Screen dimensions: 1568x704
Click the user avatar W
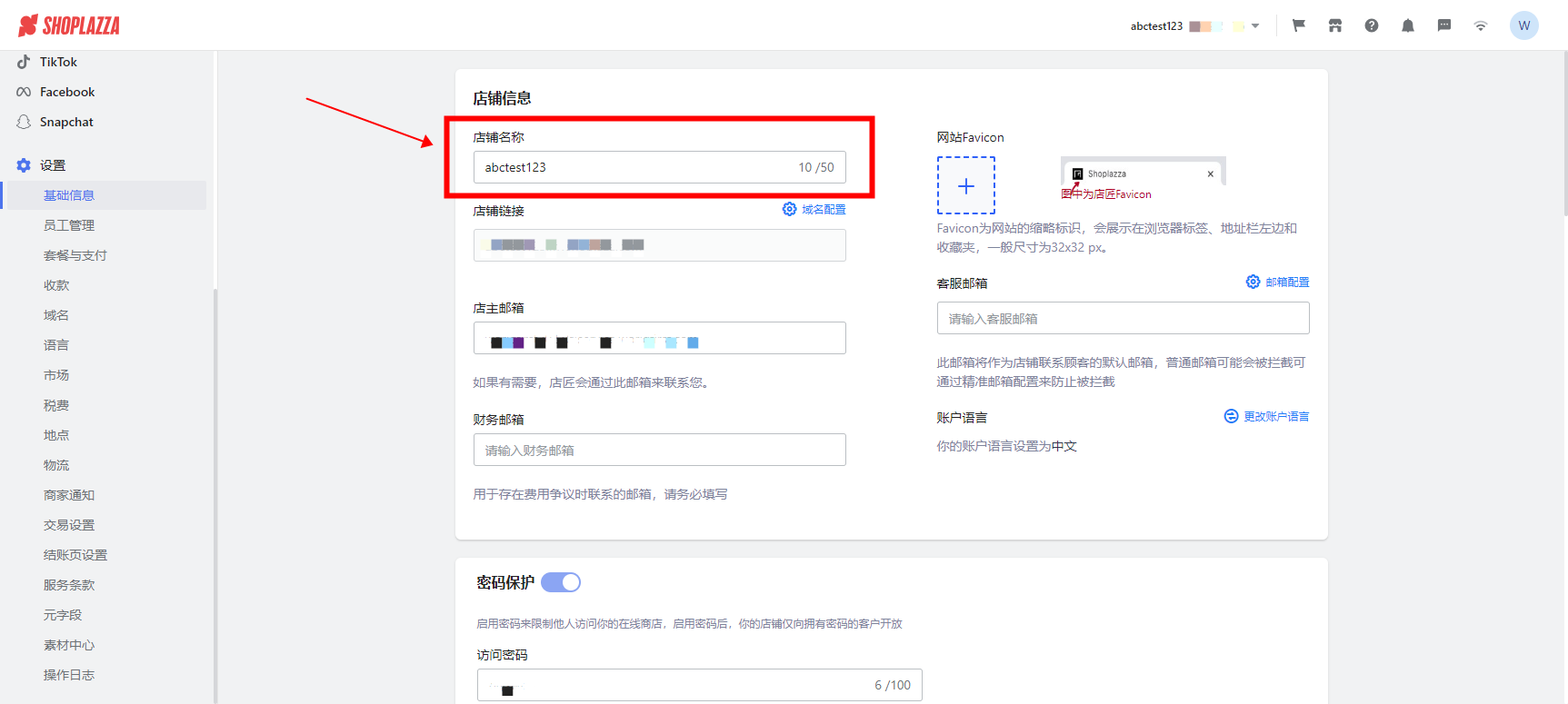[1523, 25]
